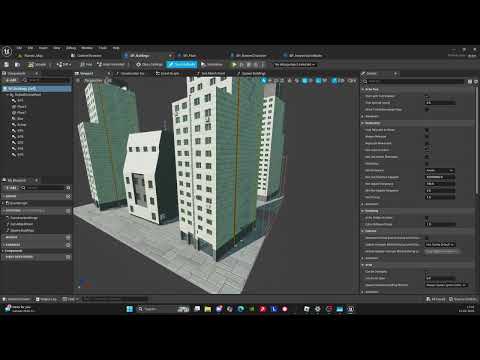
Task: Open the Window menu
Action: pyautogui.click(x=87, y=48)
